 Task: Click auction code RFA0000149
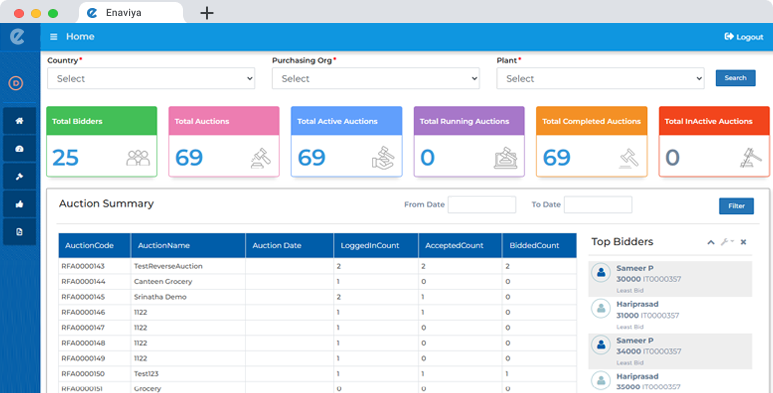(x=83, y=358)
